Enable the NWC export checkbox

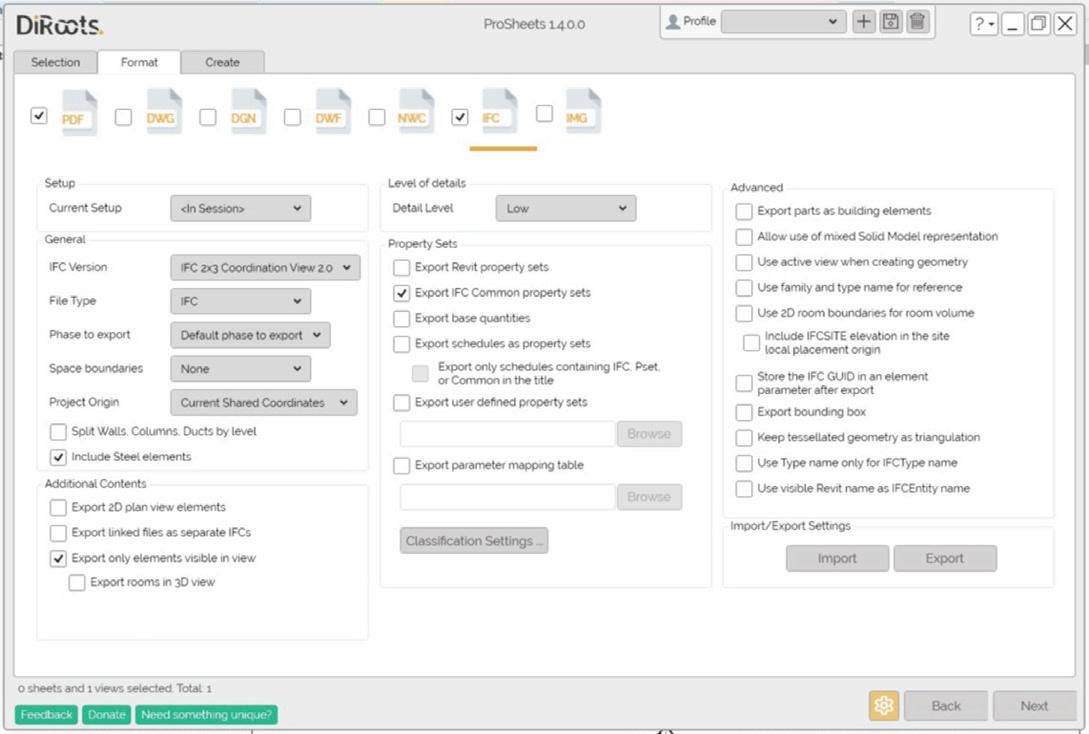[x=376, y=117]
